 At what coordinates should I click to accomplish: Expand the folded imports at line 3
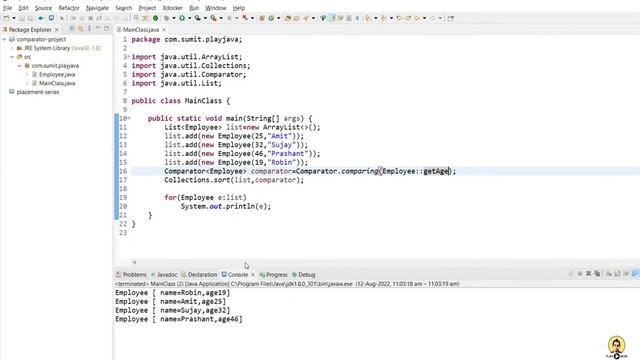[x=129, y=57]
